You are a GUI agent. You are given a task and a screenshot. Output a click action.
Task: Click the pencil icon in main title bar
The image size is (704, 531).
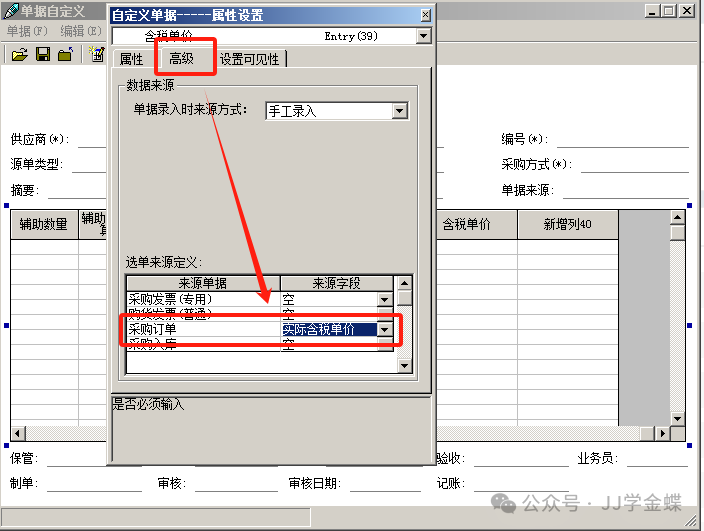point(11,11)
